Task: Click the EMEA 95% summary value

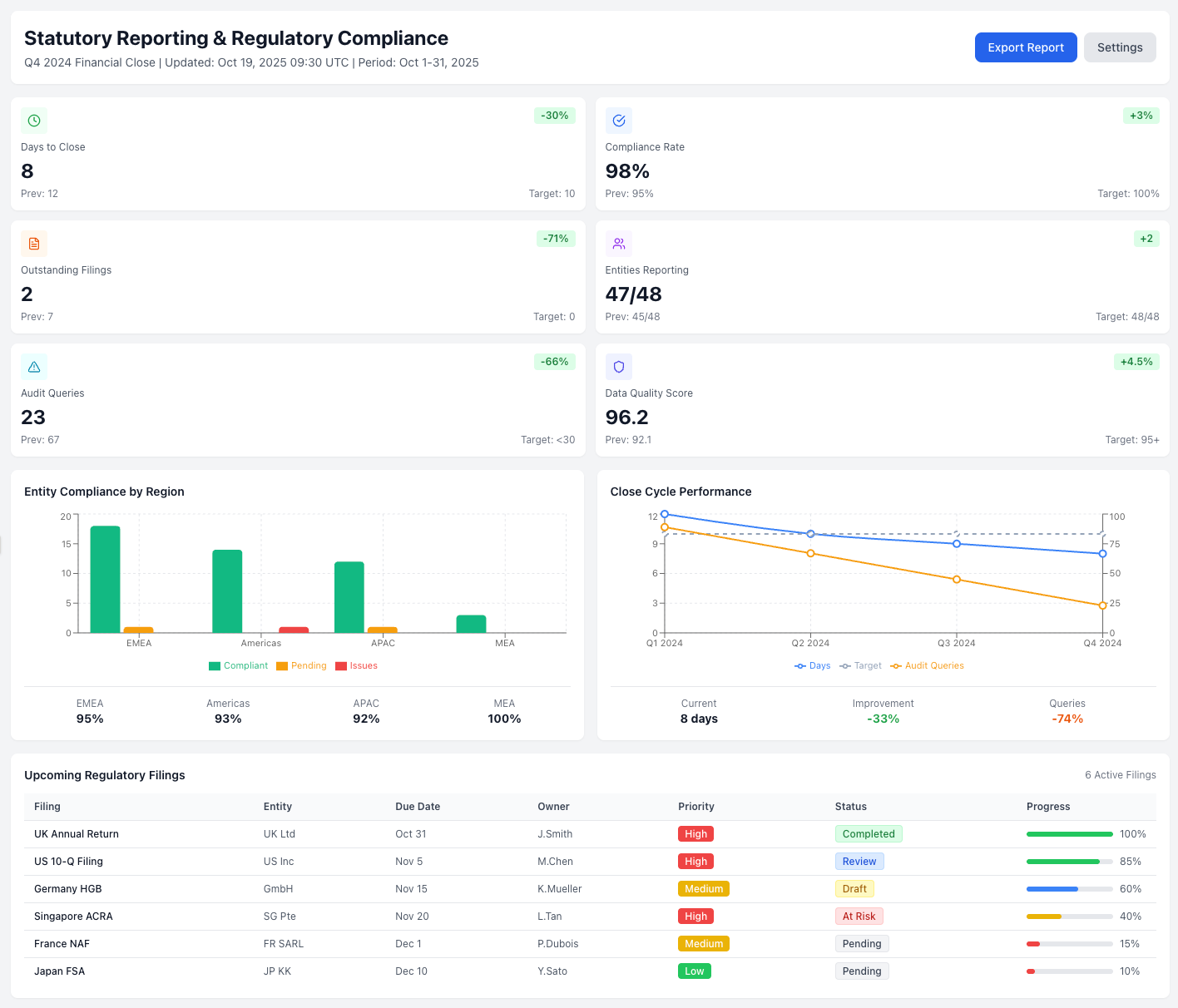Action: [90, 719]
